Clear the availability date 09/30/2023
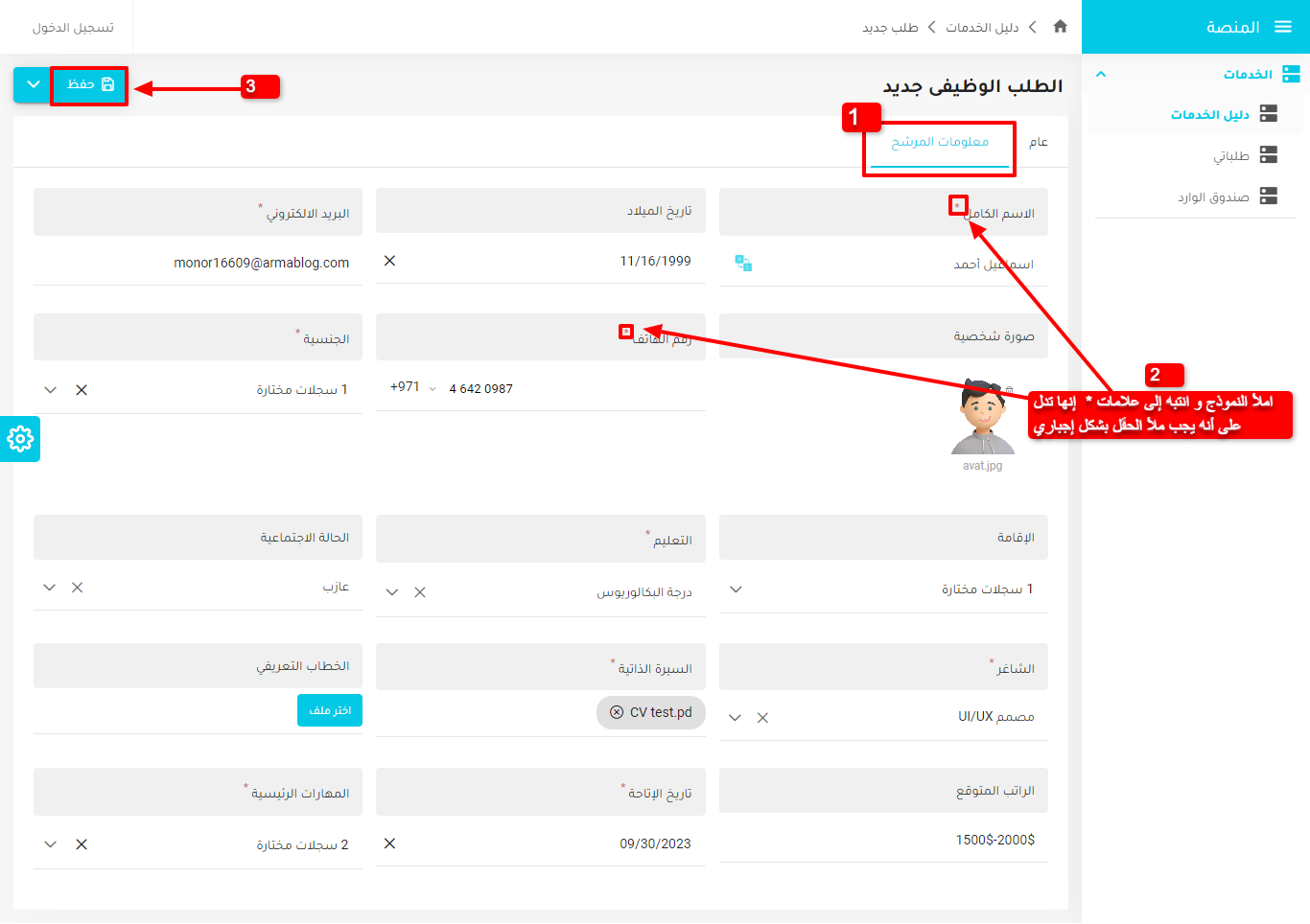This screenshot has height=924, width=1310. pyautogui.click(x=389, y=843)
